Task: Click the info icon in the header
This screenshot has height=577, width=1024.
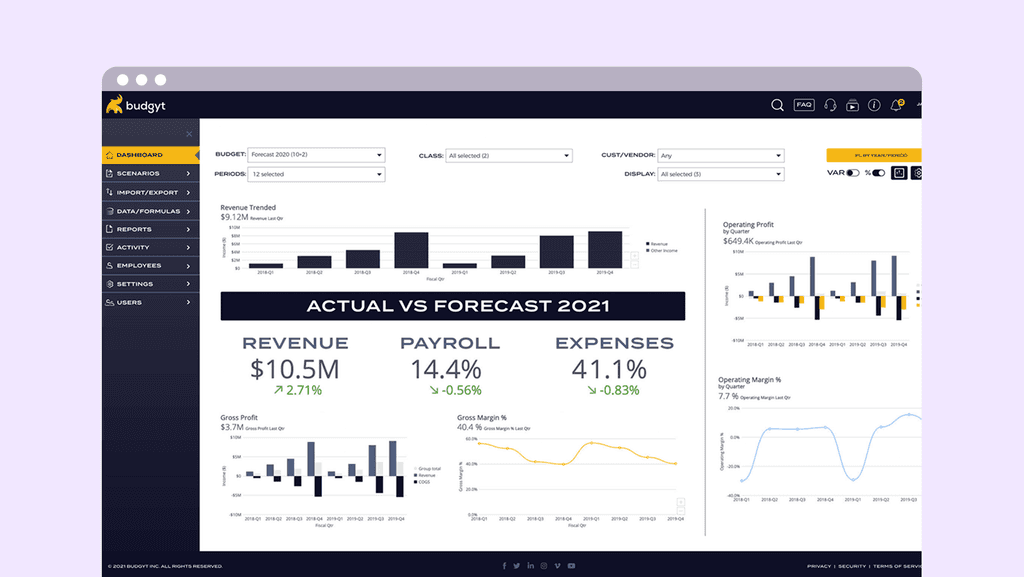Action: click(x=874, y=105)
